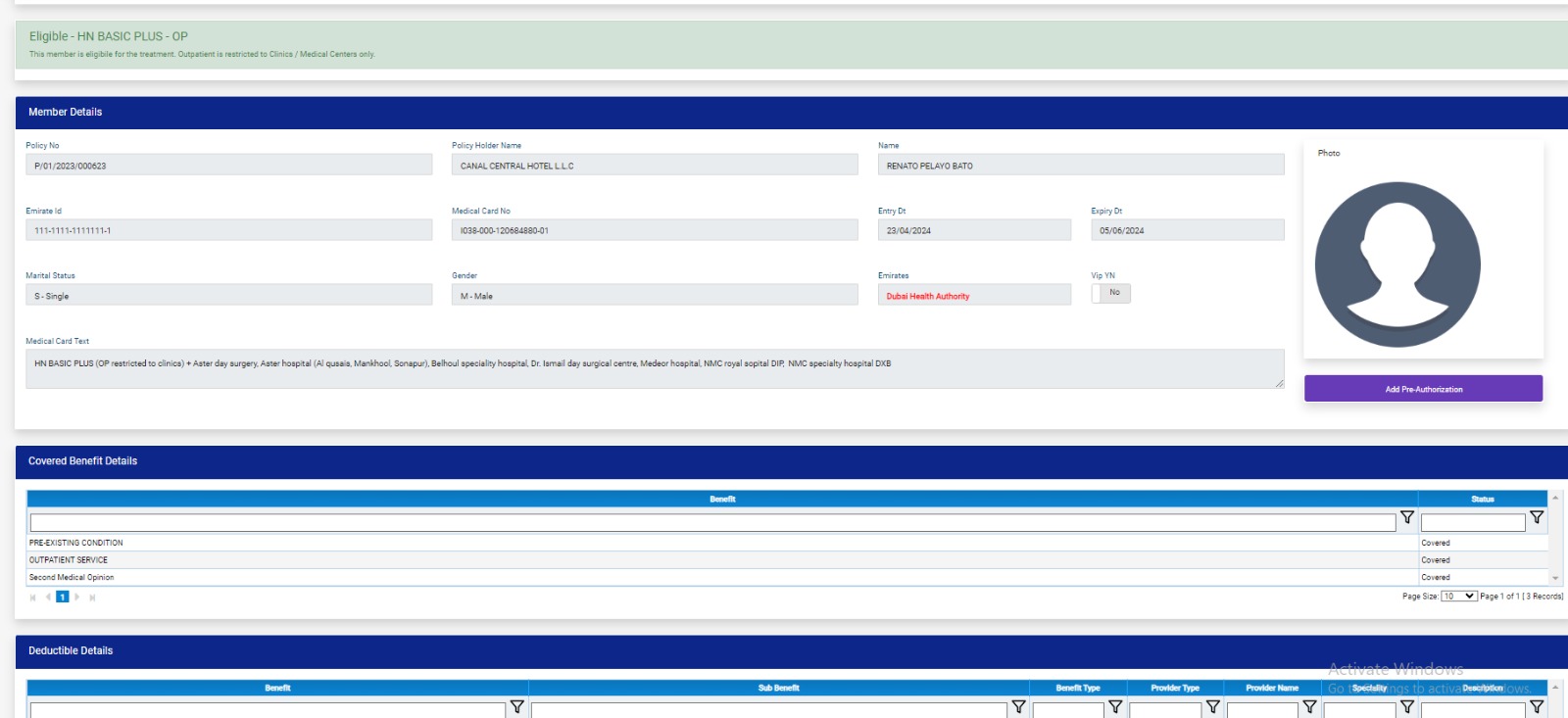Open the Provider Type filter icon
Viewport: 1568px width, 718px height.
click(1212, 706)
